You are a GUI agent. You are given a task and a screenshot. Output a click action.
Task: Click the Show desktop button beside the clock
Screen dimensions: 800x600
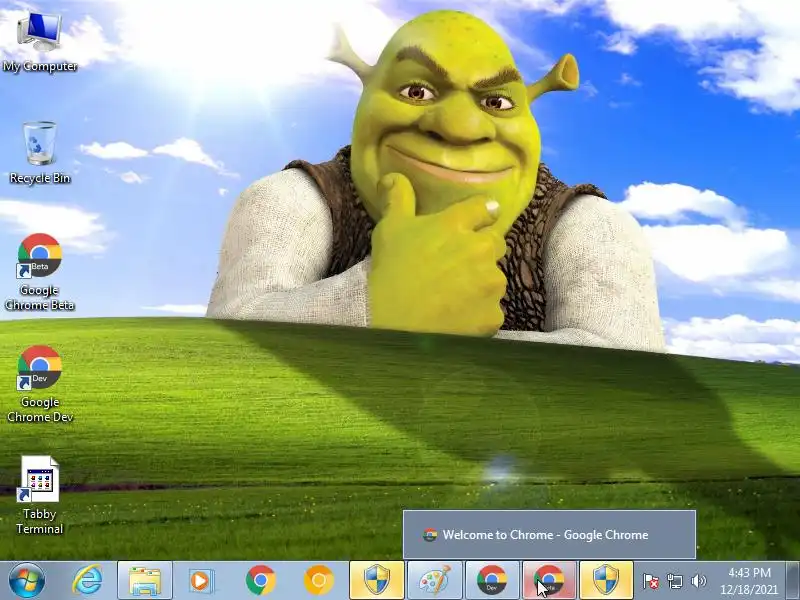[x=793, y=581]
